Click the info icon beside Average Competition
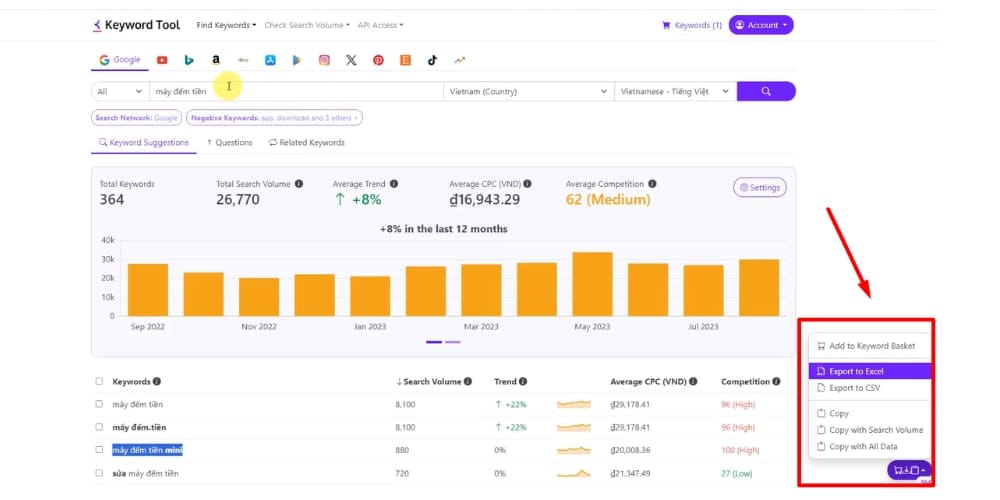This screenshot has width=1000, height=500. (652, 184)
